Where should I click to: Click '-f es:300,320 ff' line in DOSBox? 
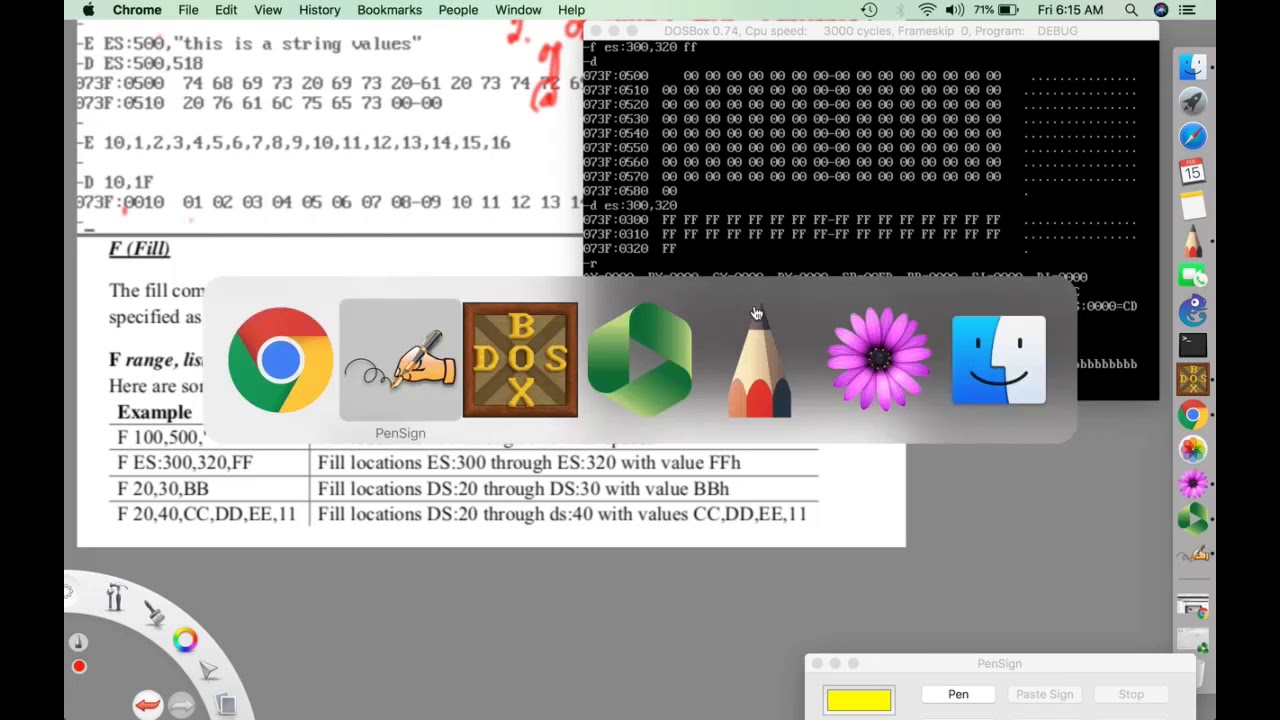click(x=640, y=47)
